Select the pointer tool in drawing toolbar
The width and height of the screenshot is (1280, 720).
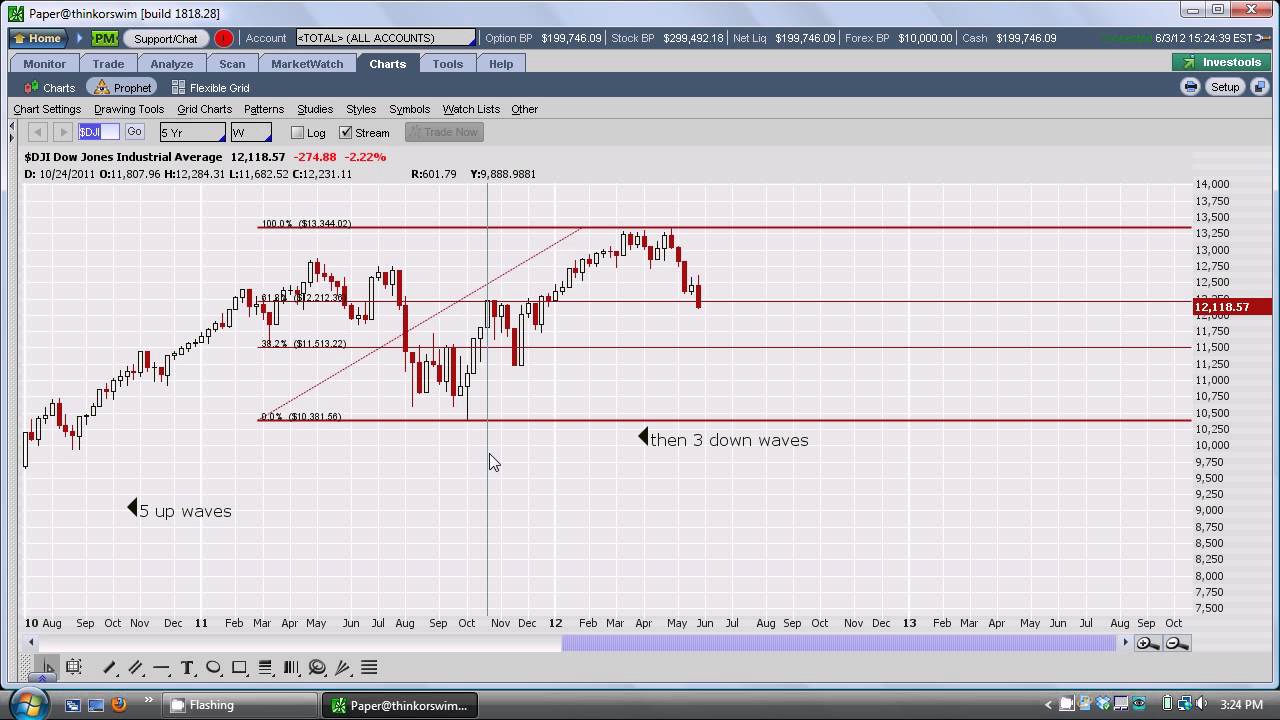click(46, 667)
